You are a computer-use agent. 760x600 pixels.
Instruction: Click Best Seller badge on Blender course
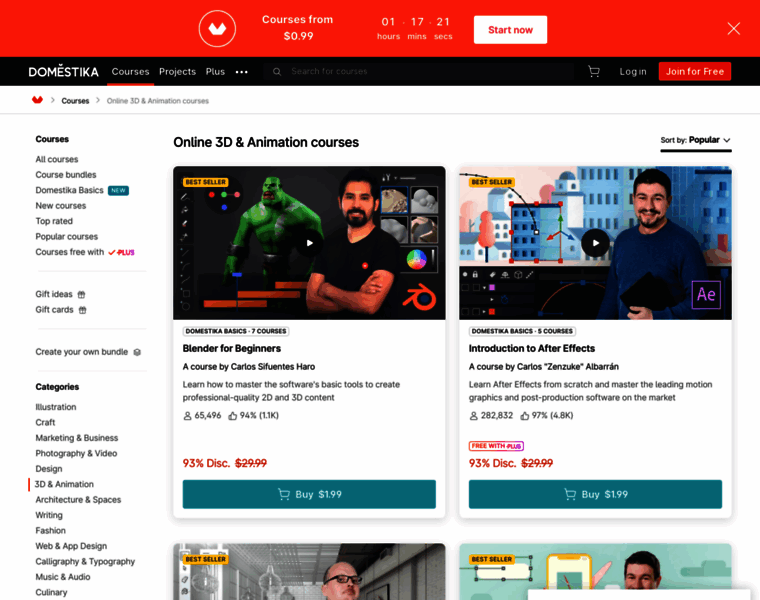tap(206, 182)
